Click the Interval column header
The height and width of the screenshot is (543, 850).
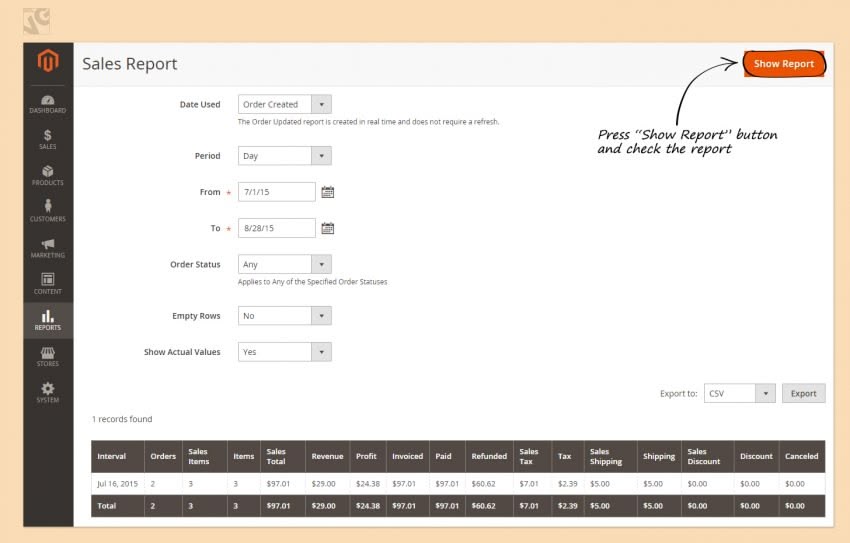click(118, 456)
